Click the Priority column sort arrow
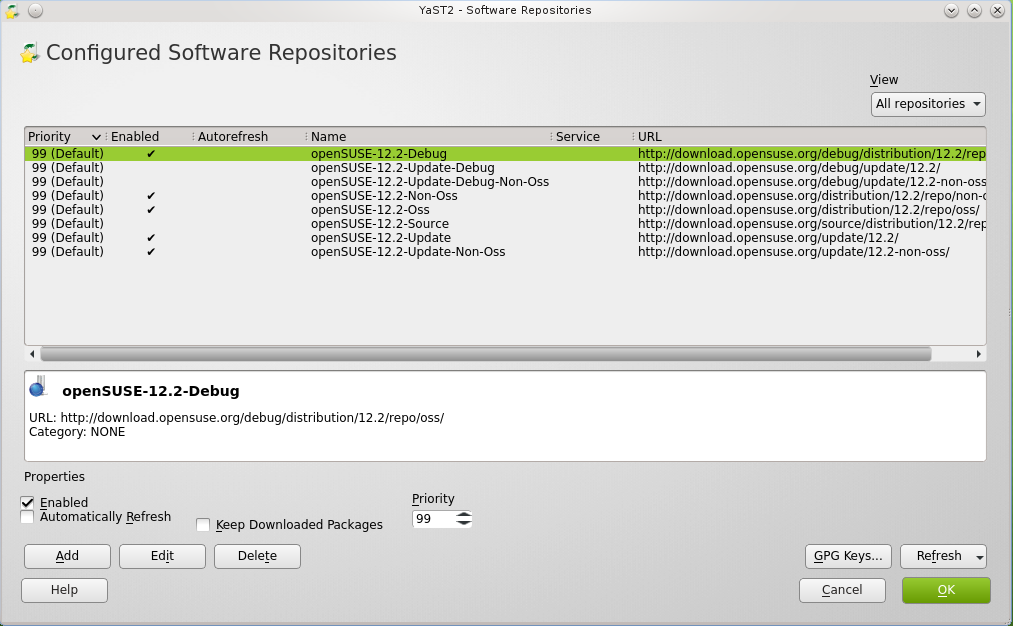 [96, 137]
